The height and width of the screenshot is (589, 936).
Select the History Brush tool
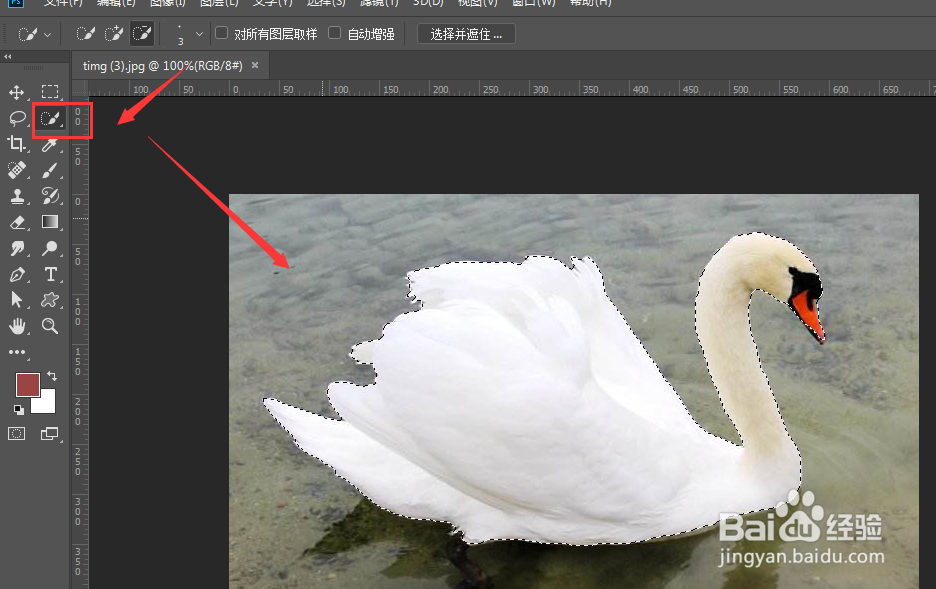coord(50,196)
